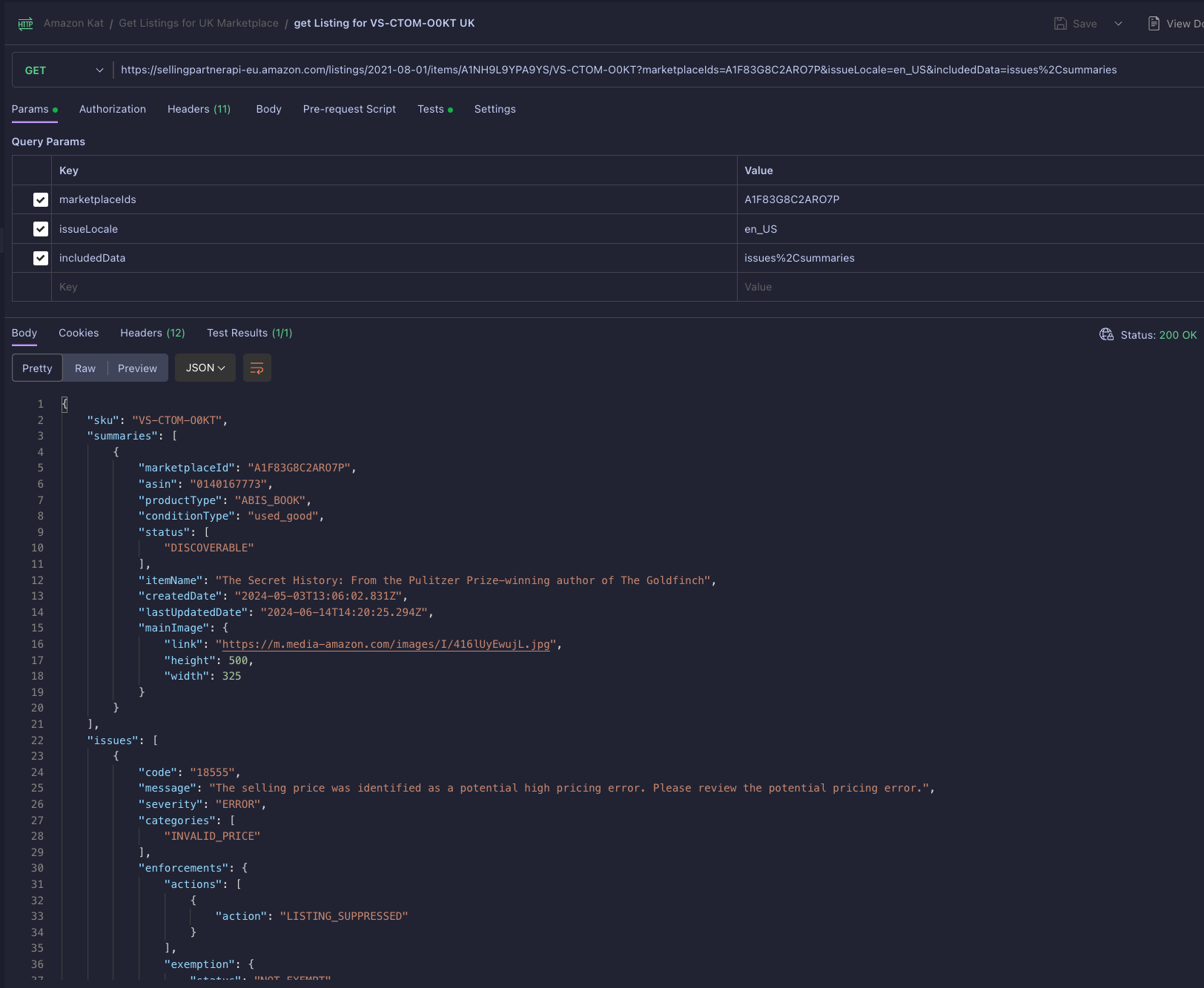Click the "createdDate" line
The width and height of the screenshot is (1204, 988).
[x=273, y=596]
